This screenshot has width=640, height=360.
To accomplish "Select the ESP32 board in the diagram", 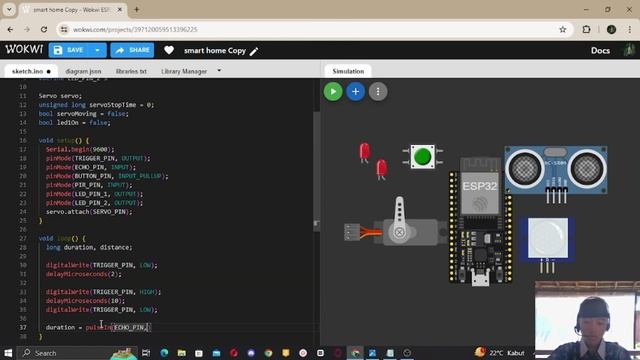I will [x=480, y=222].
